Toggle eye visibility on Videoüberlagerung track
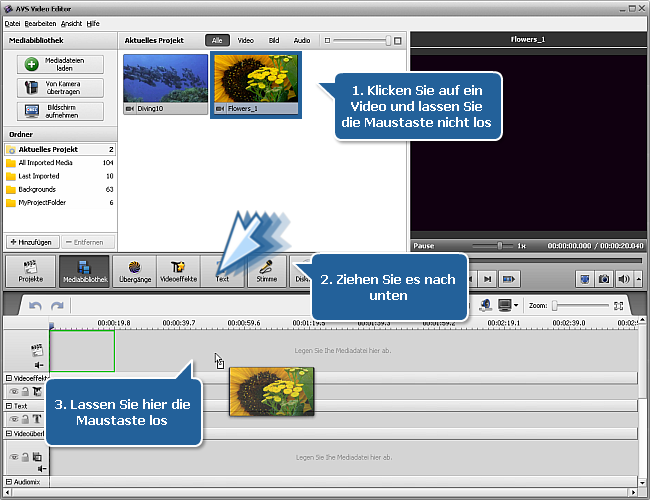This screenshot has height=500, width=650. coord(13,457)
